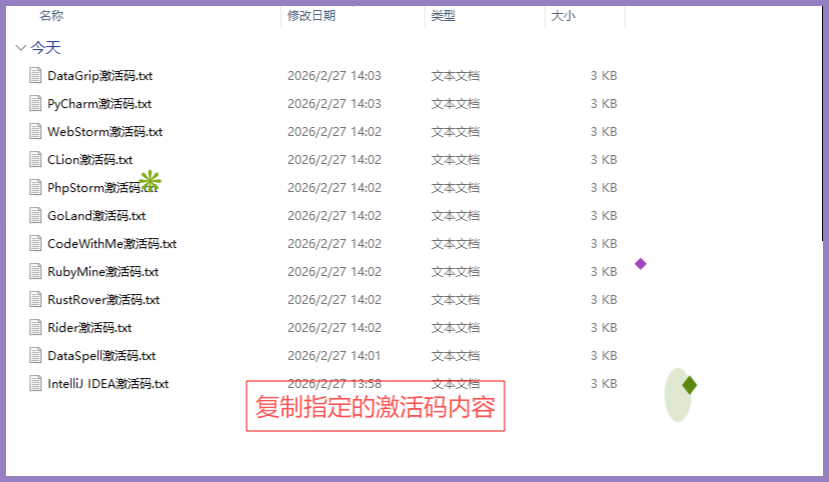Select file name GoLand激活码.txt
829x482 pixels.
[x=97, y=216]
